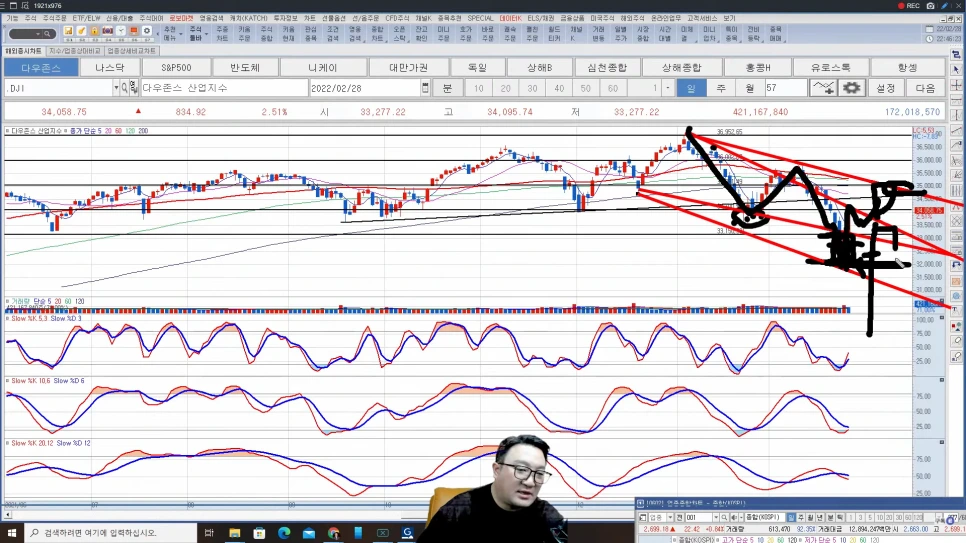Select the 60 minute interval

[x=612, y=88]
